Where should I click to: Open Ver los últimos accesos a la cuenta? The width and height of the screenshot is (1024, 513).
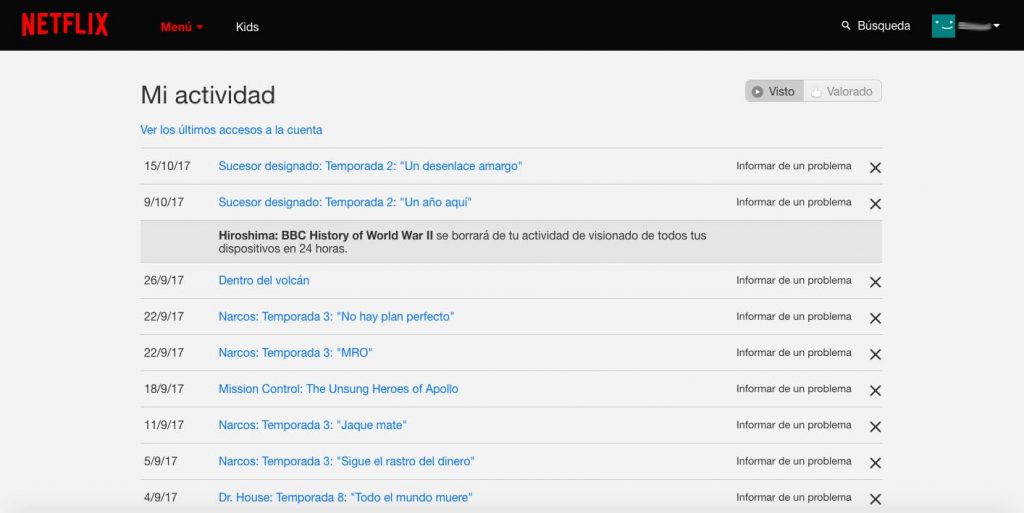[x=231, y=130]
